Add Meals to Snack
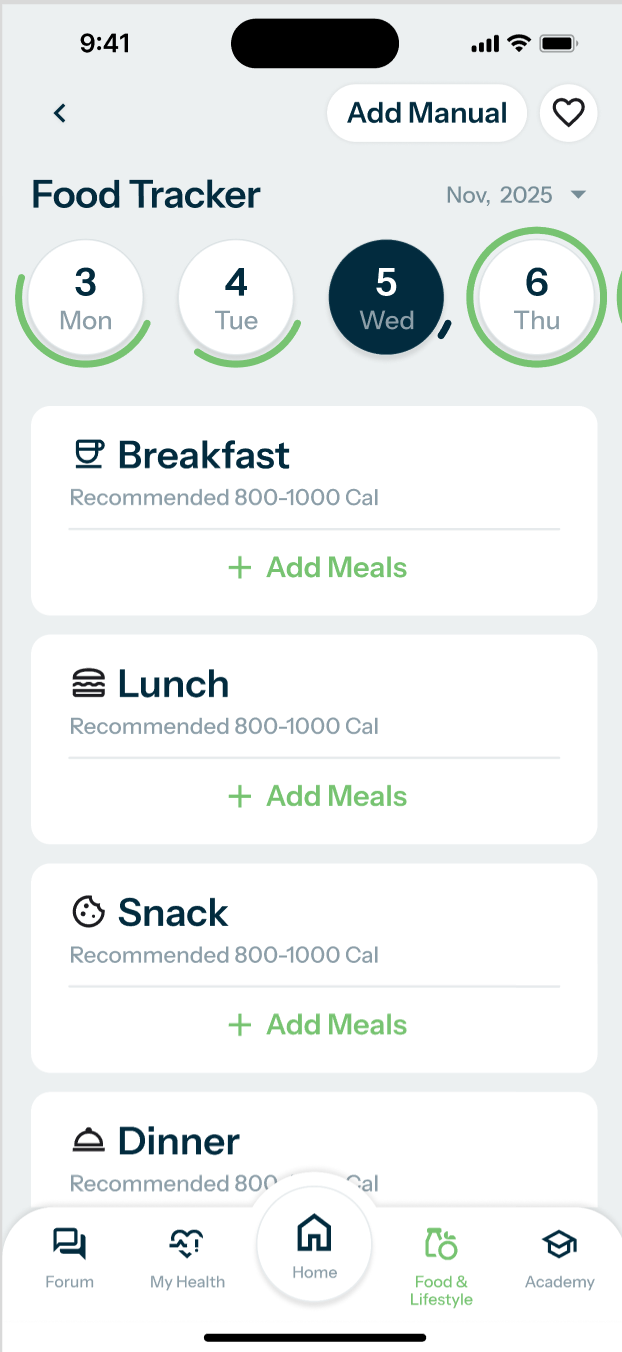 point(317,1025)
